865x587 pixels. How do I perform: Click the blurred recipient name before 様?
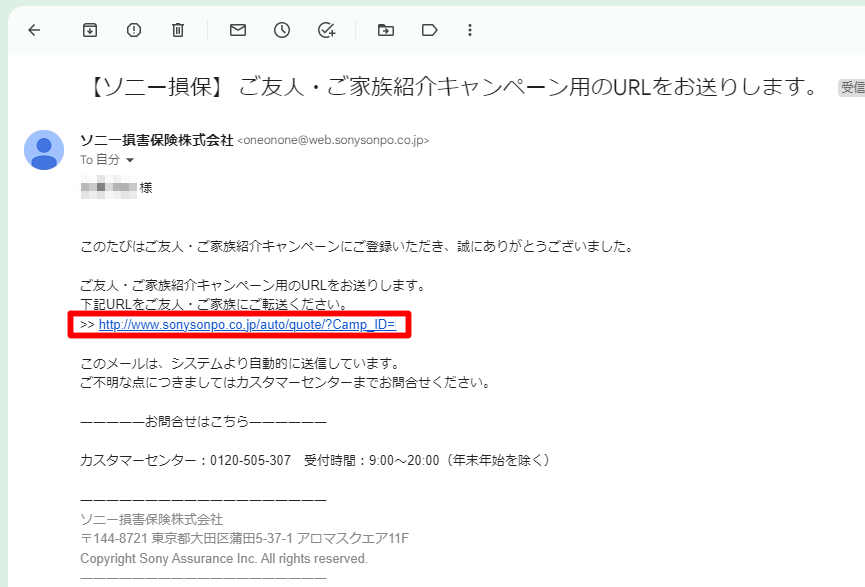108,187
